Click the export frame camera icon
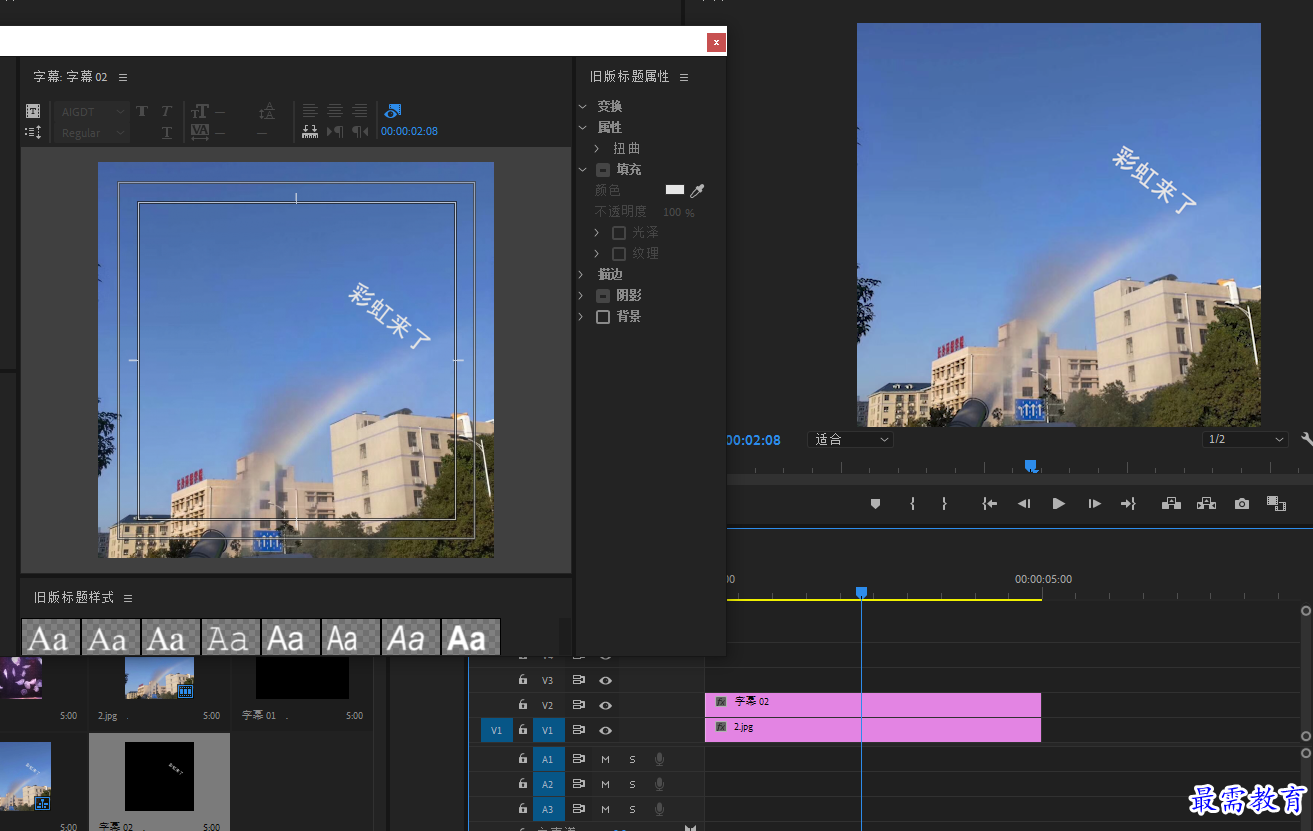 tap(1242, 504)
